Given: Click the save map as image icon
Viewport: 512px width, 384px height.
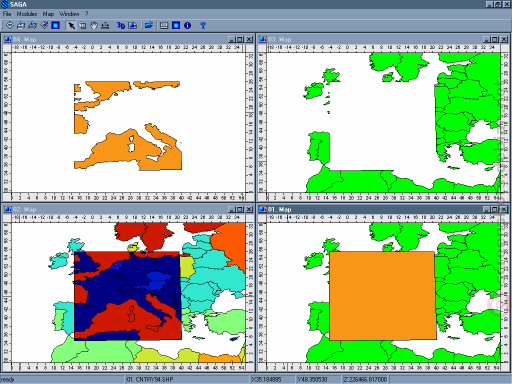Looking at the screenshot, I should 132,25.
